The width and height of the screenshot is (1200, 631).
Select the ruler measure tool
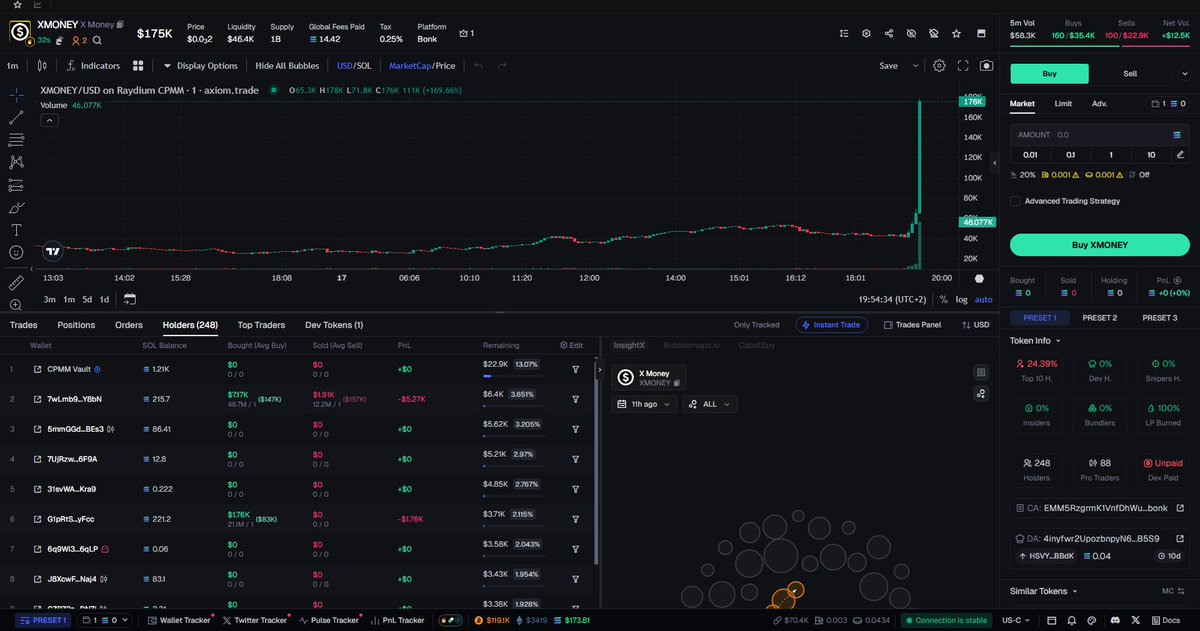(17, 284)
